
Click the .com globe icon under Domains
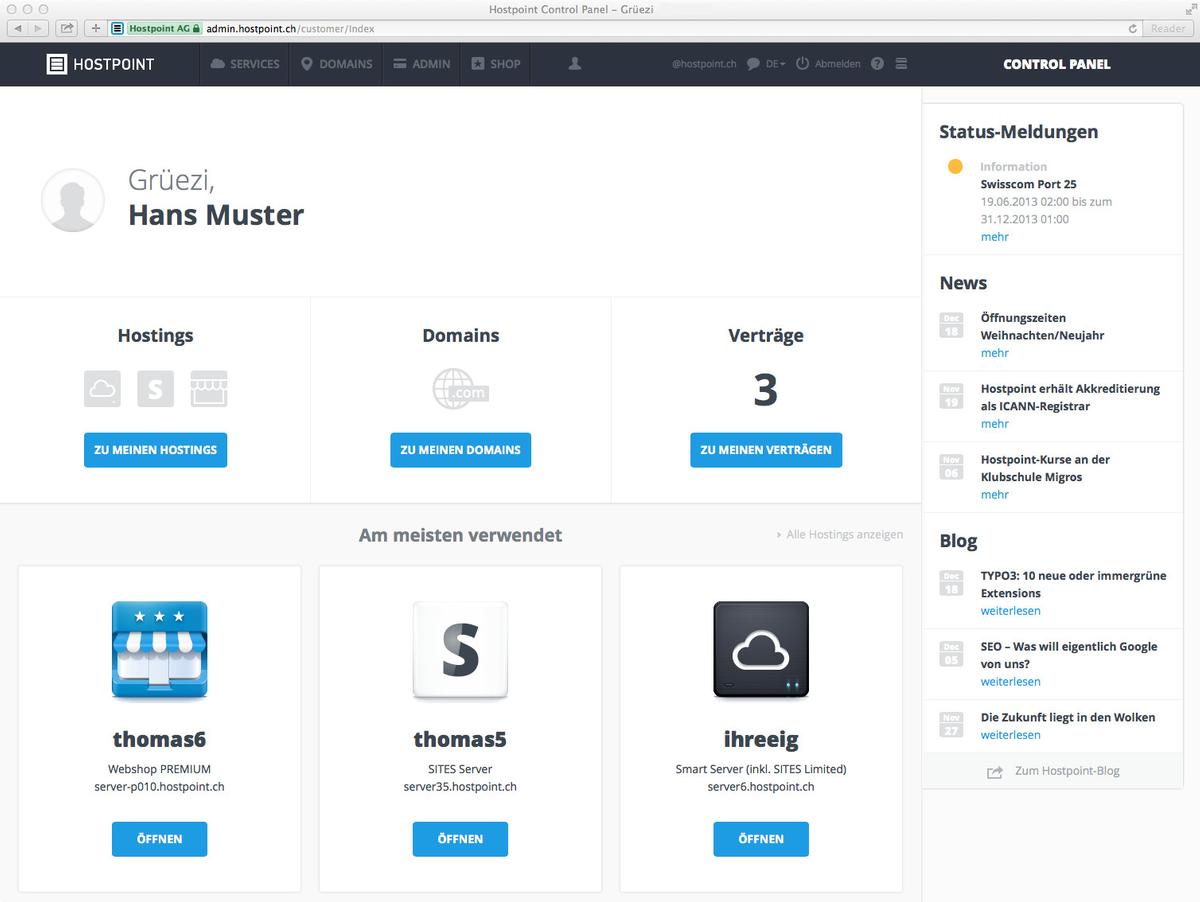coord(460,389)
